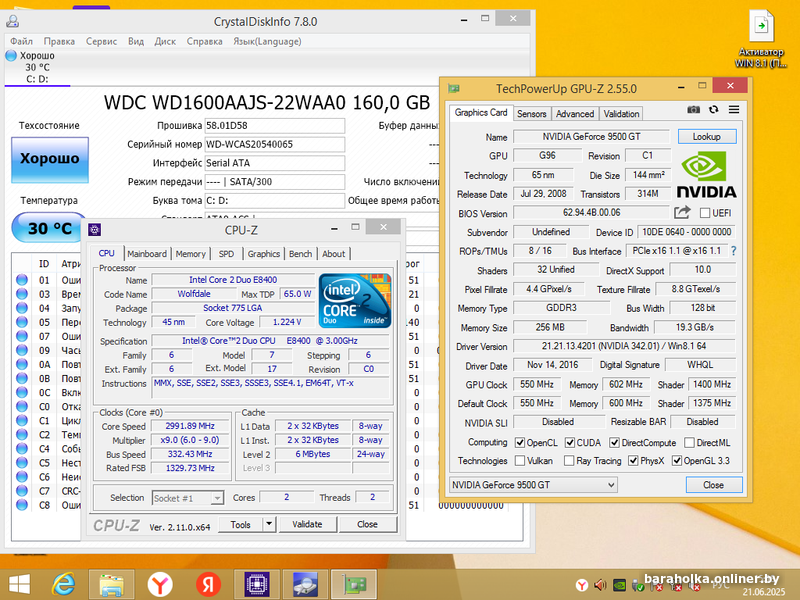Open Сервис menu in CrystalDiskInfo
This screenshot has height=600, width=800.
[102, 41]
